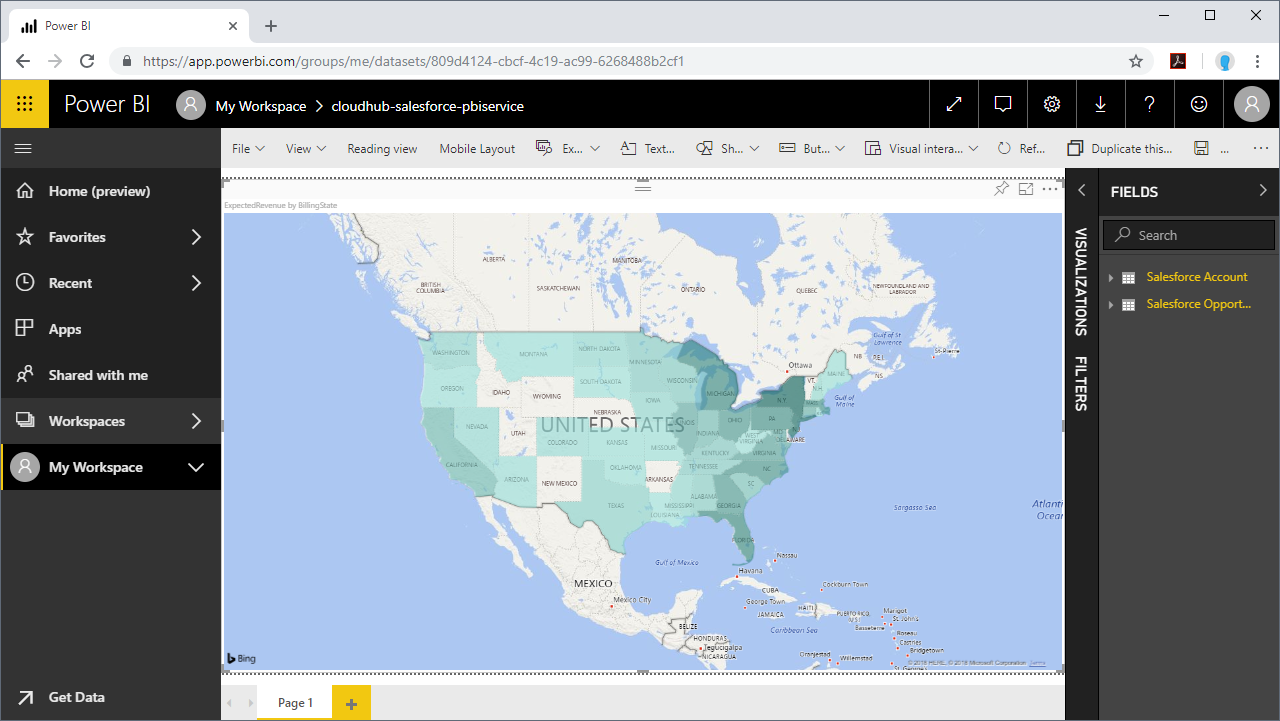Image resolution: width=1280 pixels, height=721 pixels.
Task: Open Help question mark icon
Action: 1150,104
